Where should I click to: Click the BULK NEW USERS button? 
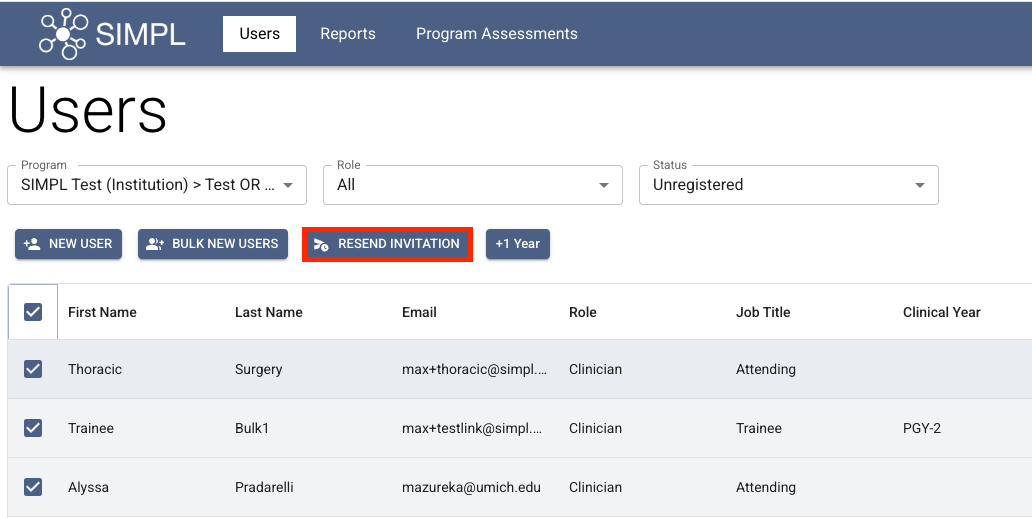click(213, 244)
